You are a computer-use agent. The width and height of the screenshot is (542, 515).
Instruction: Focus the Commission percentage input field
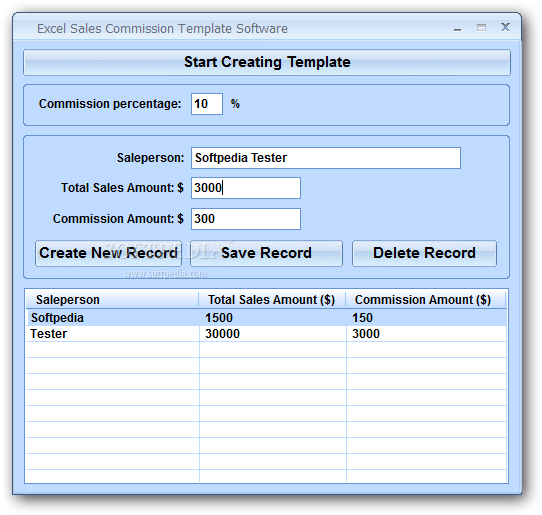click(207, 104)
